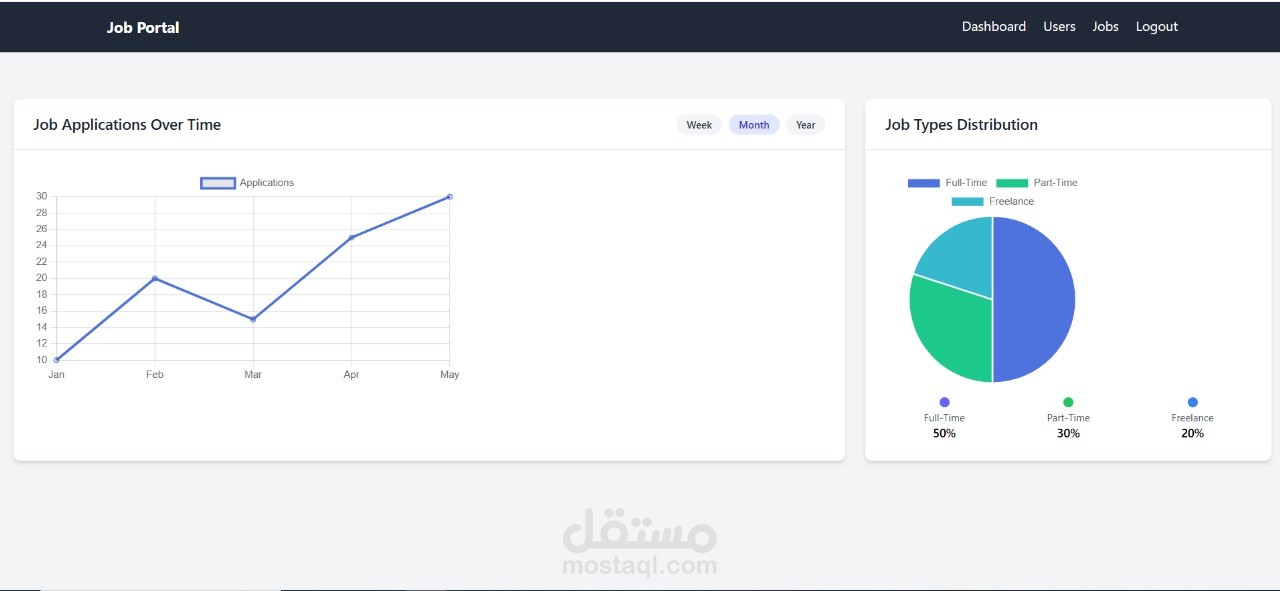Click the Apr data point at 25
Image resolution: width=1280 pixels, height=591 pixels.
[x=351, y=237]
